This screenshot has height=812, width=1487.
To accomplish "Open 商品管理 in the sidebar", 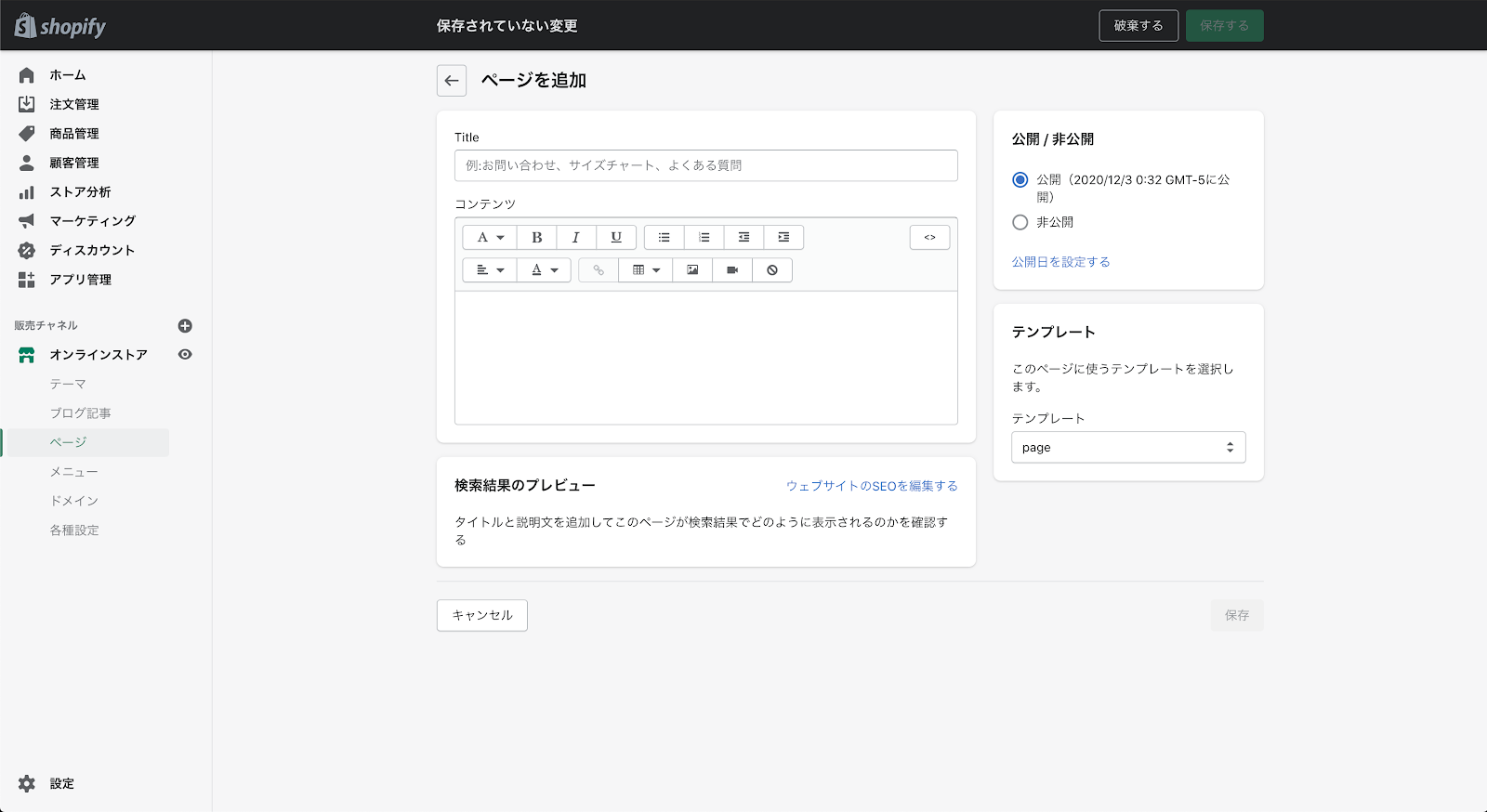I will pyautogui.click(x=74, y=134).
